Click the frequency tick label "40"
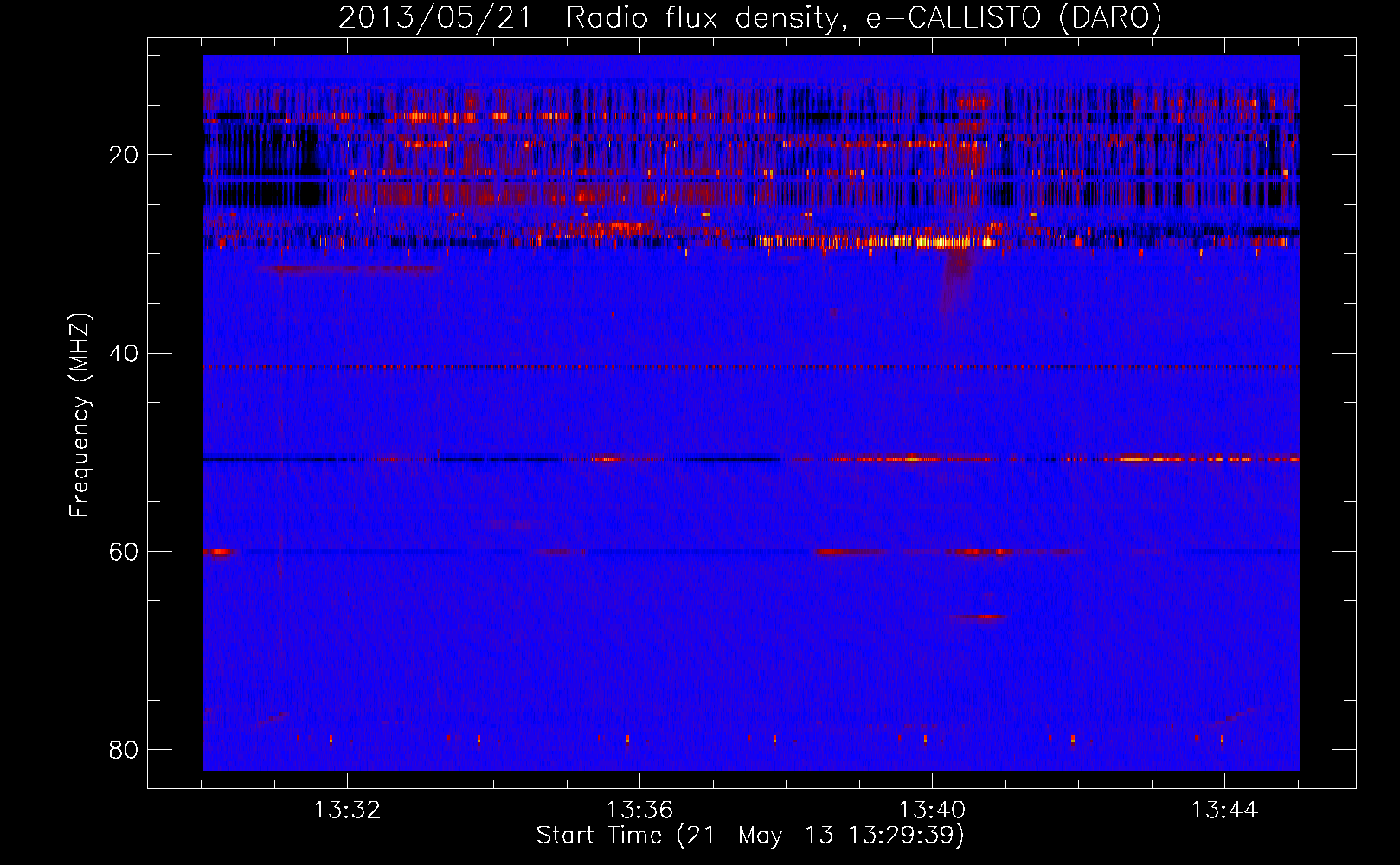1400x865 pixels. 124,353
